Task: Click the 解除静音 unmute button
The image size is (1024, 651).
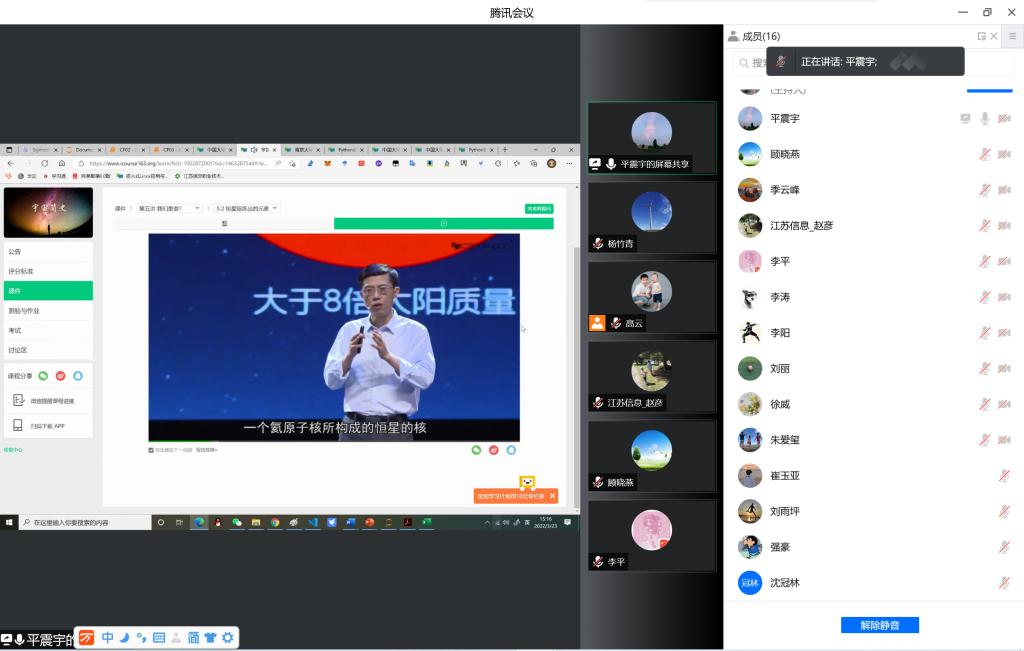Action: 879,625
